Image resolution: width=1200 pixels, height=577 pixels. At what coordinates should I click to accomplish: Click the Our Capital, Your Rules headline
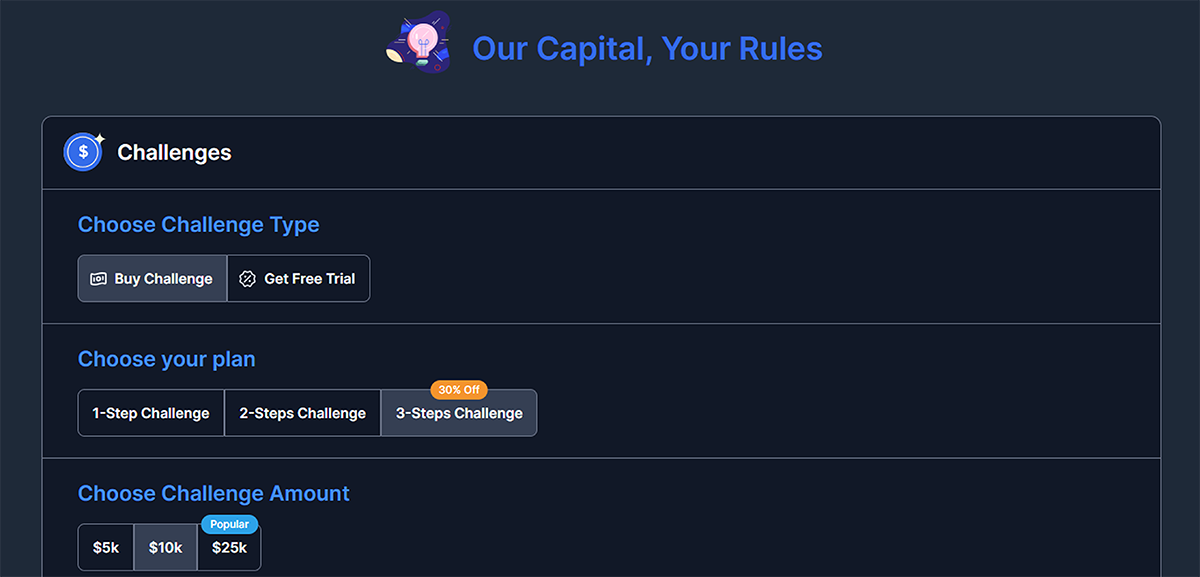coord(647,48)
